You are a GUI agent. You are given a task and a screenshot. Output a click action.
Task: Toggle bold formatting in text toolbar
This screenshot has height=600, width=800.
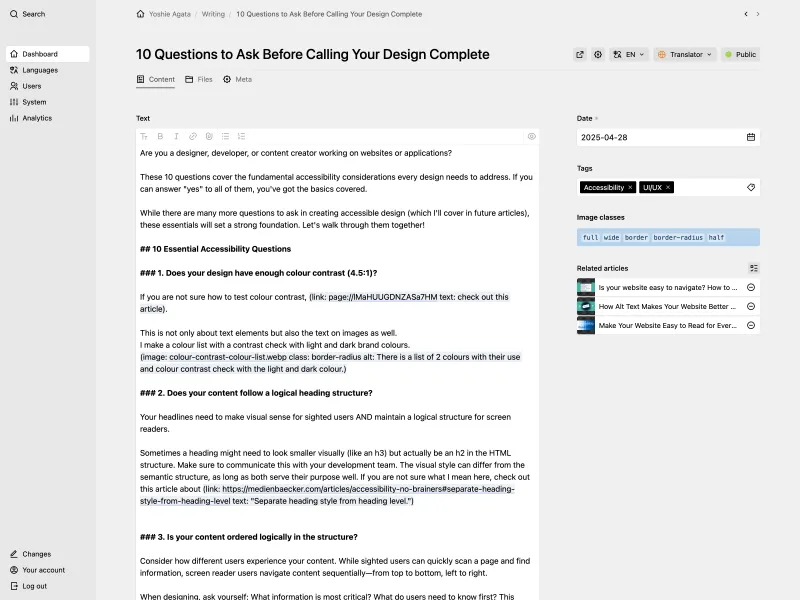click(160, 136)
